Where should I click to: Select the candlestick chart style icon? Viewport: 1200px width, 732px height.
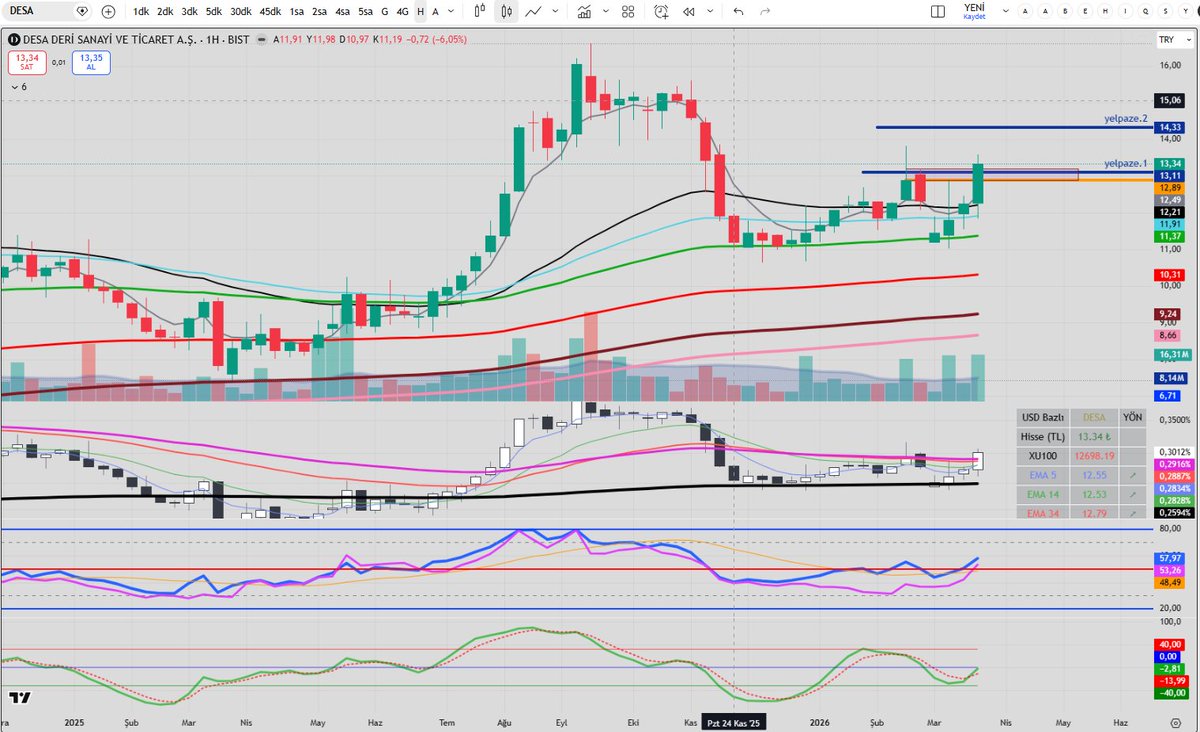point(507,11)
